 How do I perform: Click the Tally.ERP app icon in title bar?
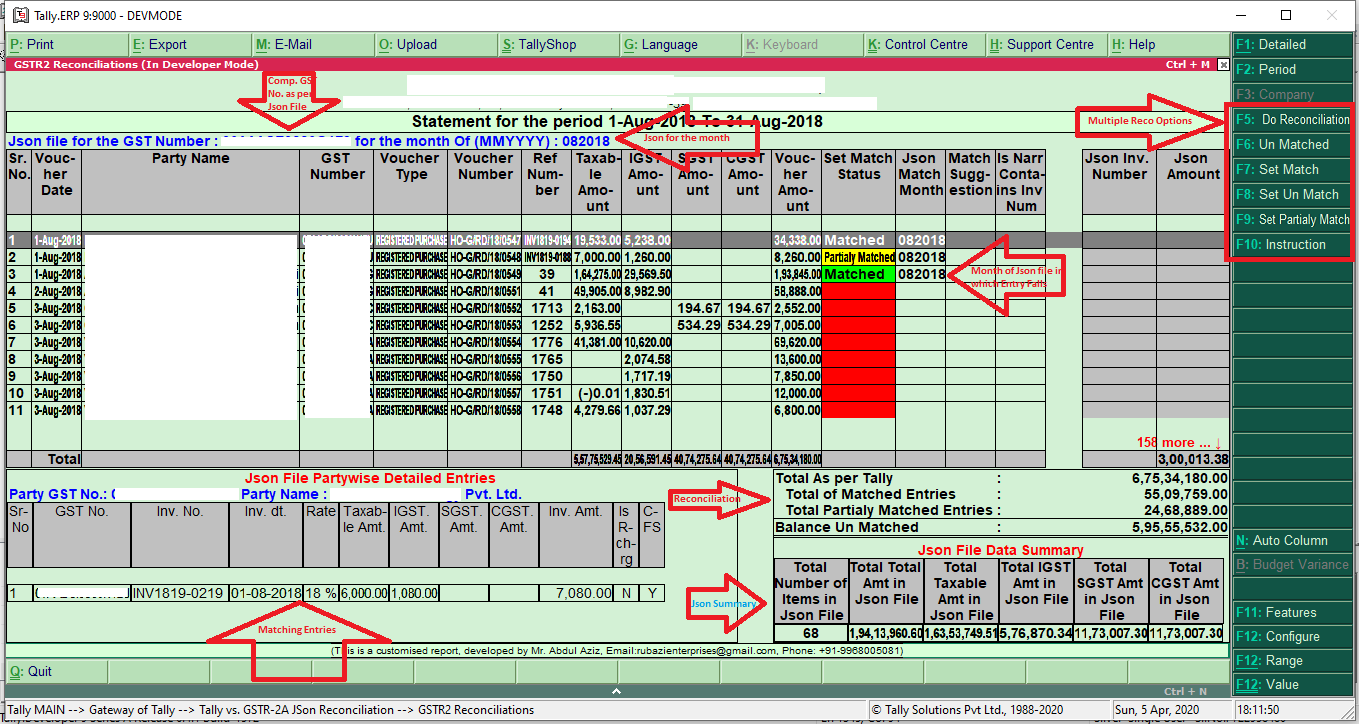20,16
